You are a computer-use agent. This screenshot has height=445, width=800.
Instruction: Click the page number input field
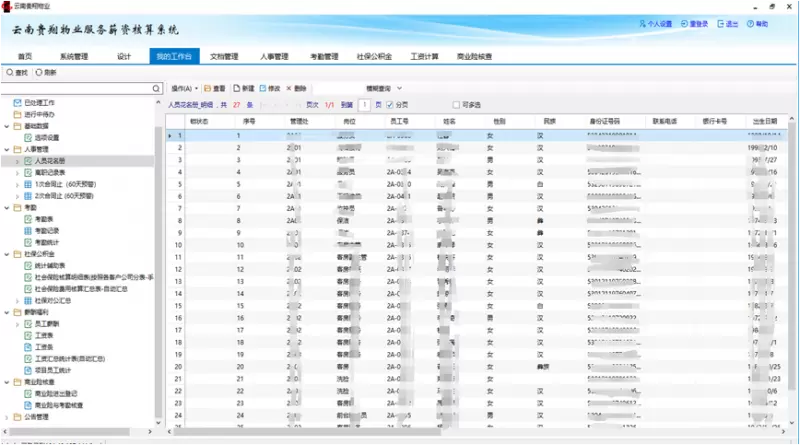(x=364, y=104)
